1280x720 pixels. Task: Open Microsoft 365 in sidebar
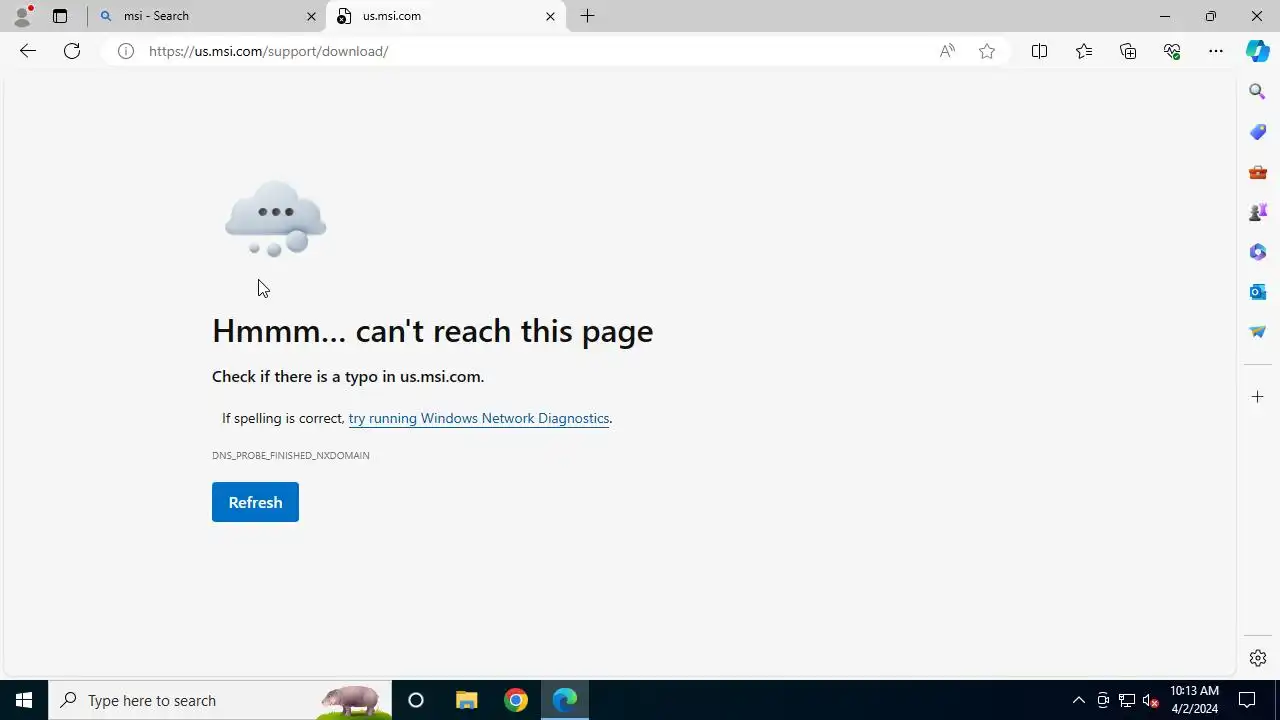point(1258,252)
